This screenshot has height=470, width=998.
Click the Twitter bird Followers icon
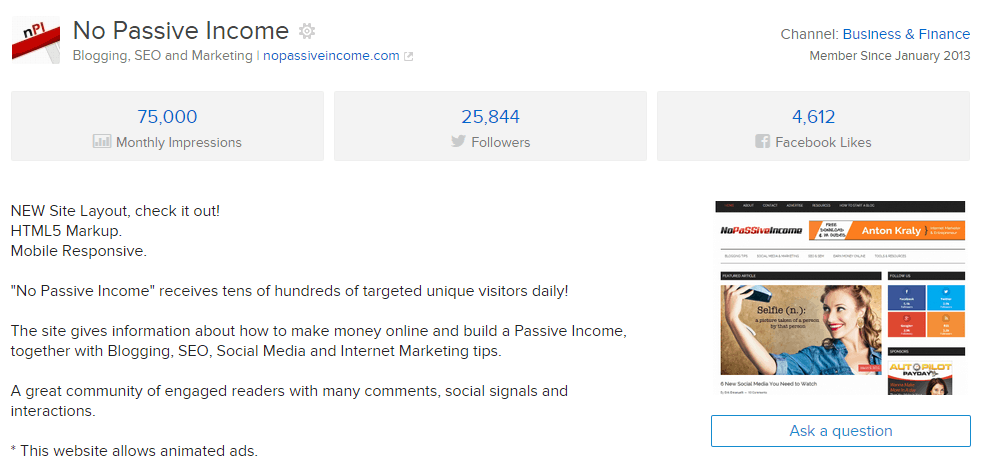pyautogui.click(x=458, y=142)
